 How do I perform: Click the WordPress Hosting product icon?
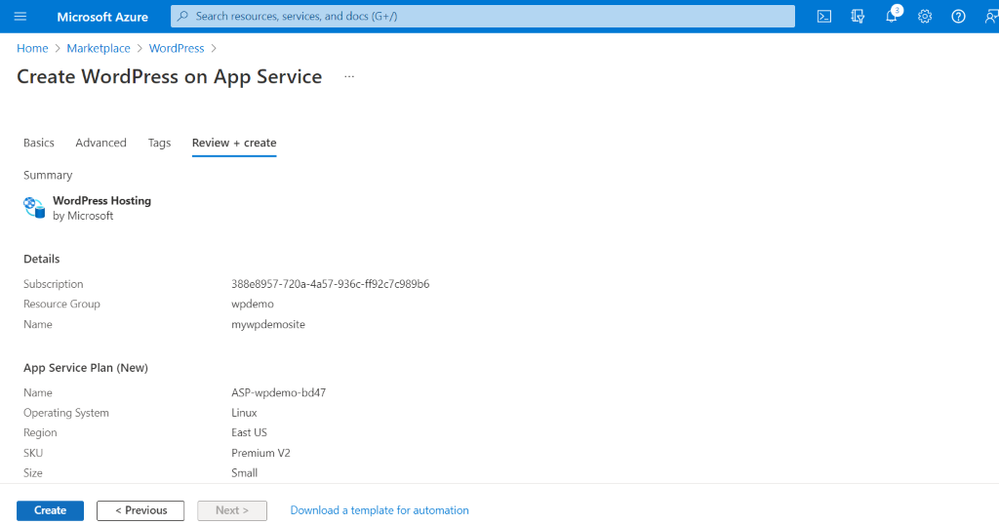34,208
